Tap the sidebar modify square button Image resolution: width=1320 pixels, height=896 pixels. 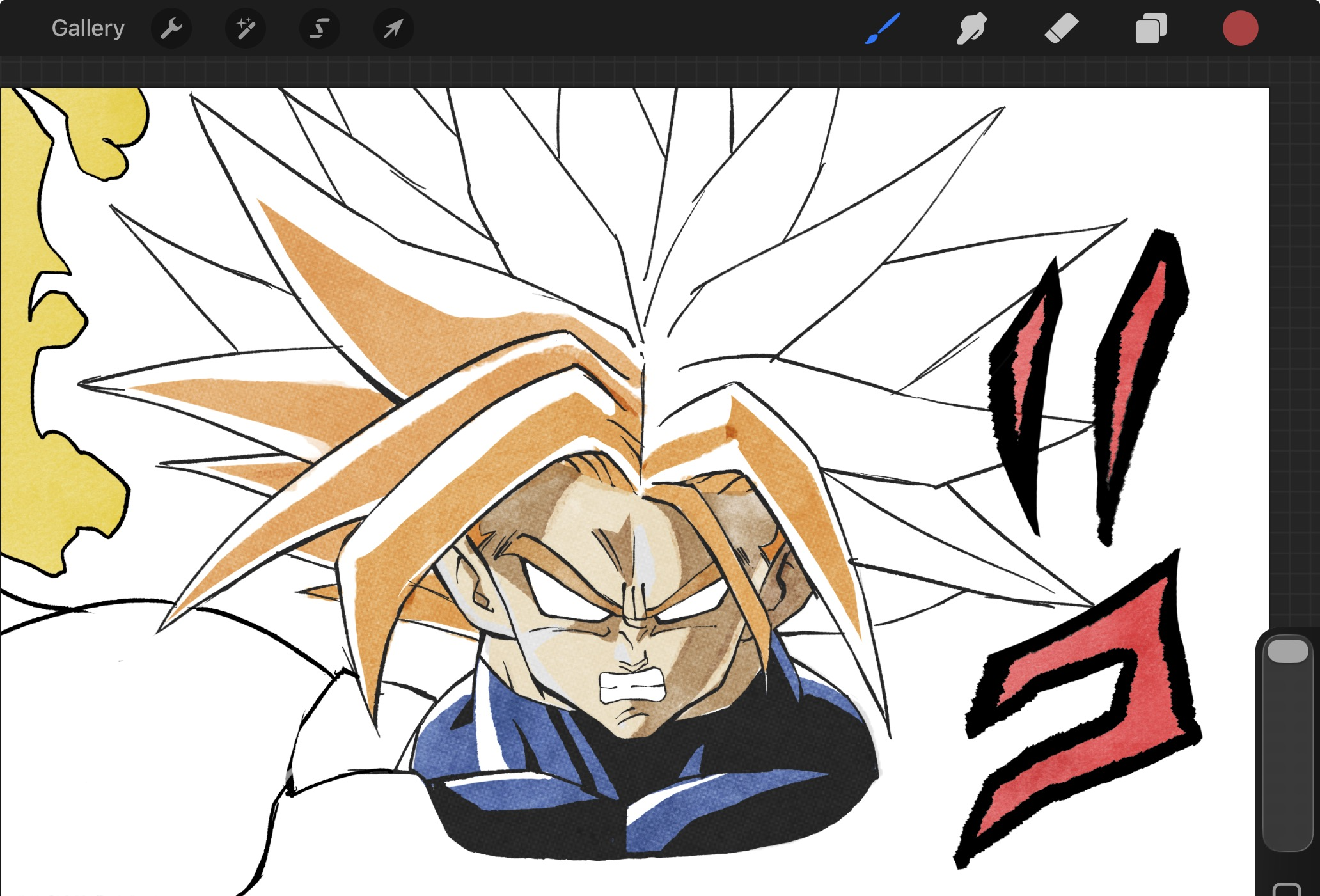1287,890
